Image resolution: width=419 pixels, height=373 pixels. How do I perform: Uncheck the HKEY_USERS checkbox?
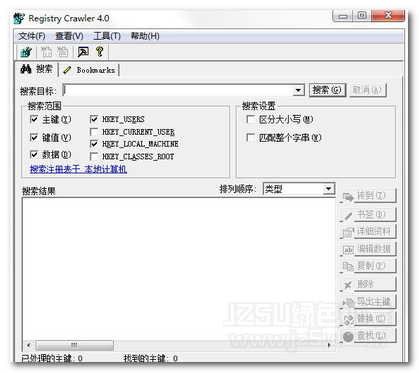[x=94, y=119]
